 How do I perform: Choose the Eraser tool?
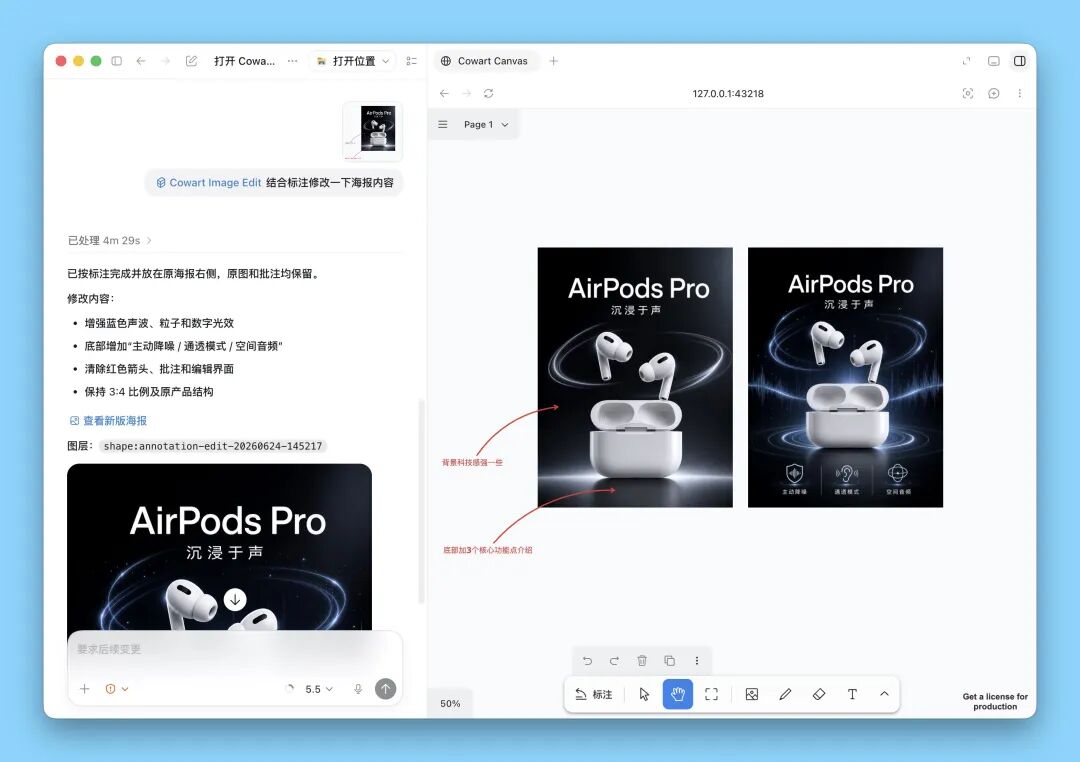click(x=819, y=694)
